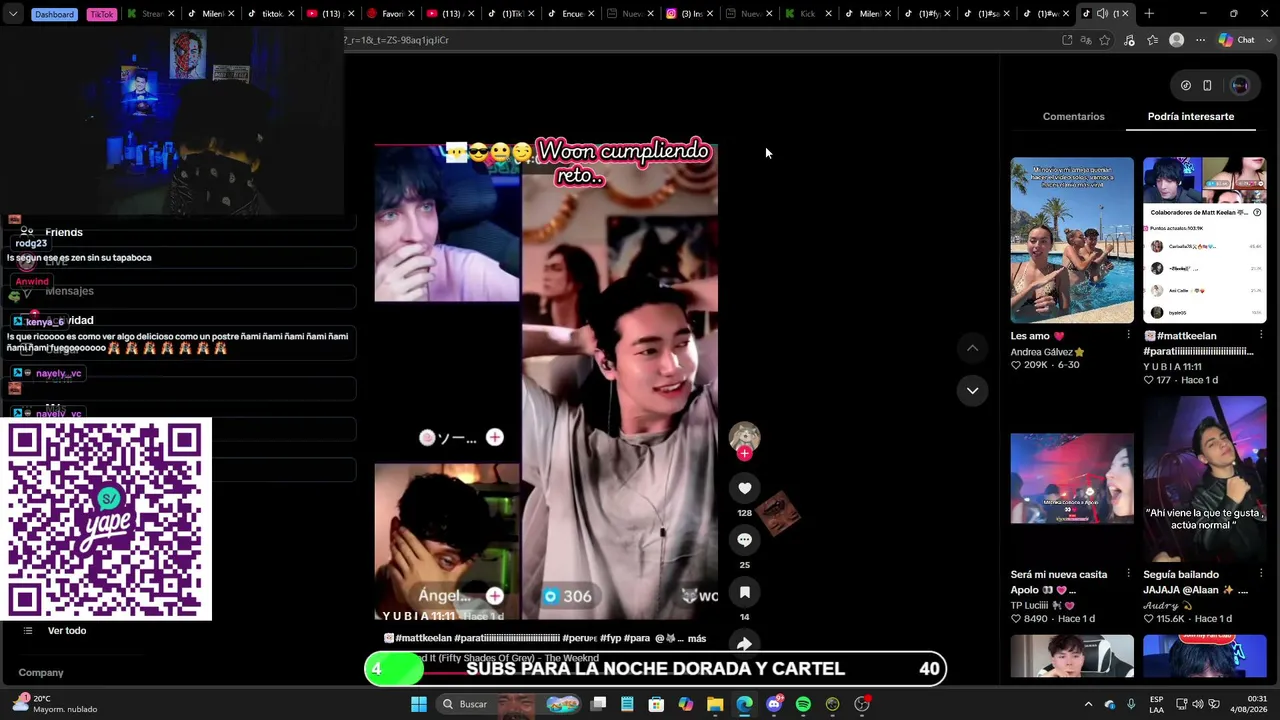Click the #mattkeelan hashtag in video caption
1280x720 pixels.
tap(423, 638)
